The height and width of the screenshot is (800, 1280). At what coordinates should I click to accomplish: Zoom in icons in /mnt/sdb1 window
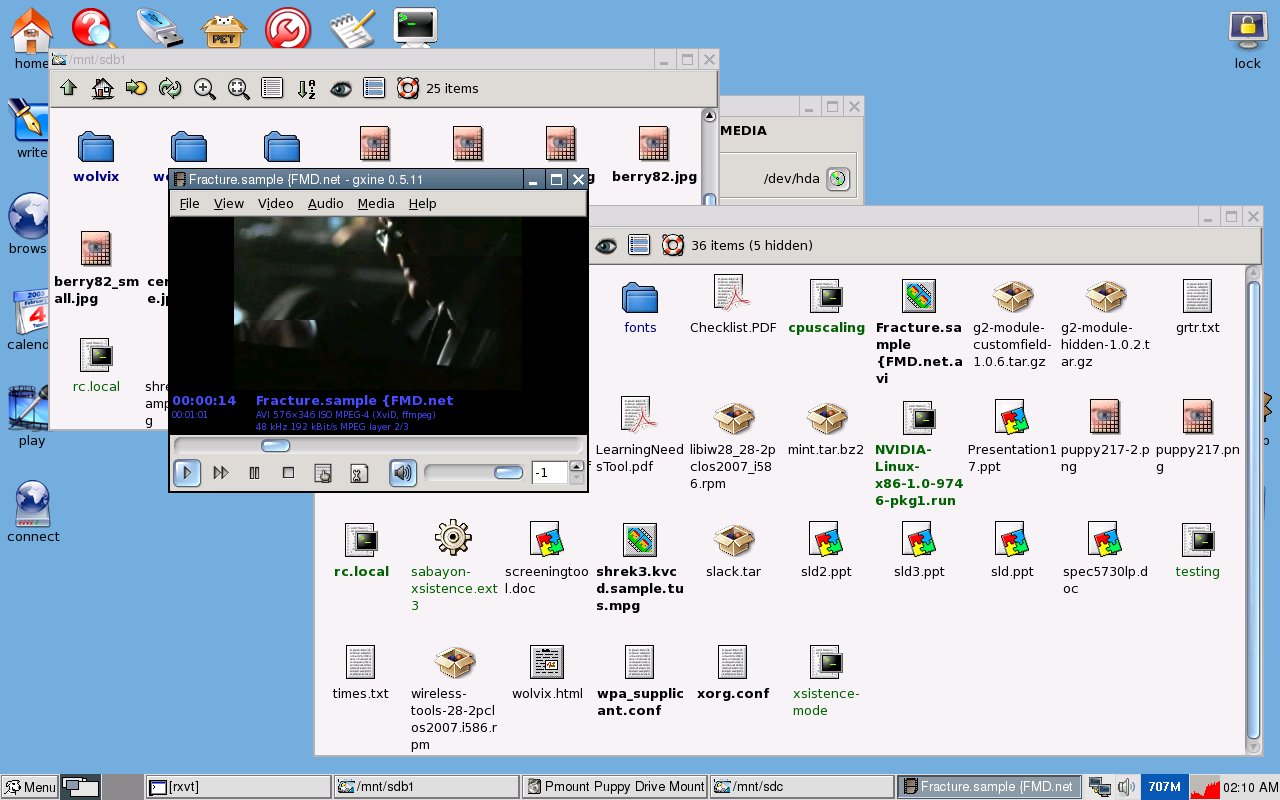tap(204, 88)
